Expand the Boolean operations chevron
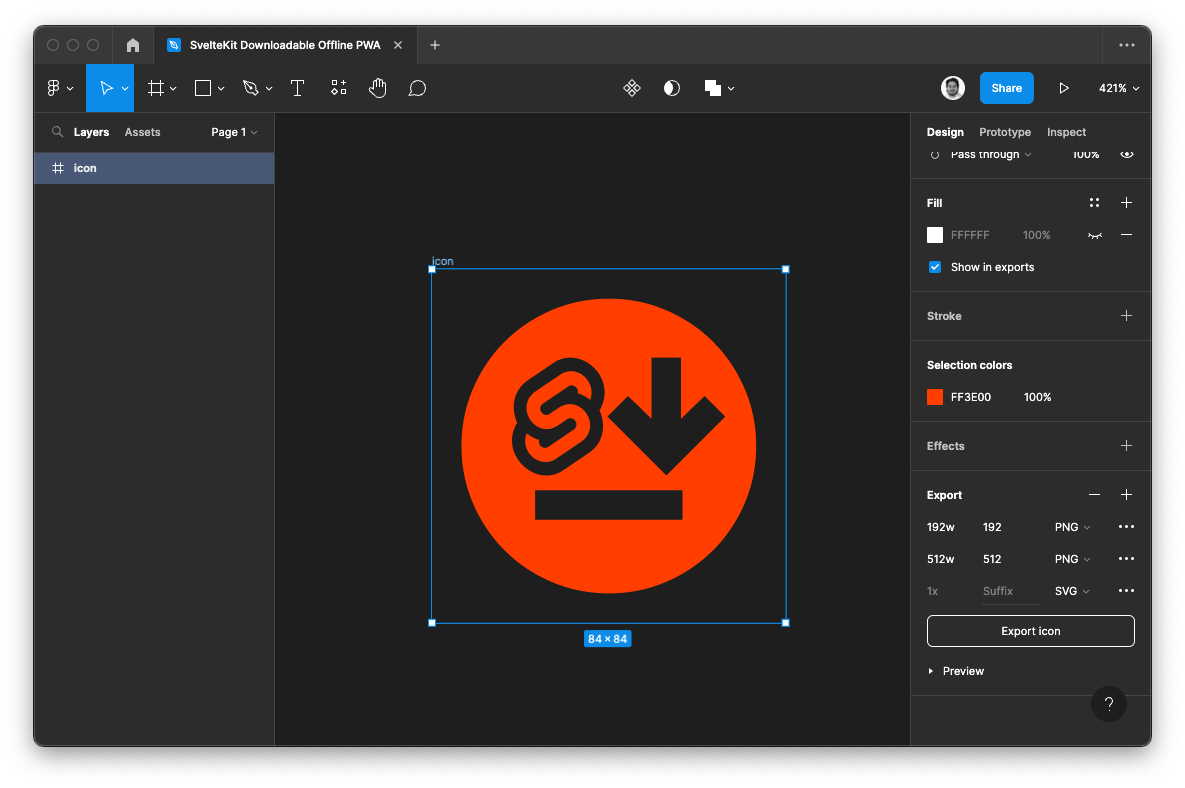The height and width of the screenshot is (788, 1185). click(x=731, y=88)
